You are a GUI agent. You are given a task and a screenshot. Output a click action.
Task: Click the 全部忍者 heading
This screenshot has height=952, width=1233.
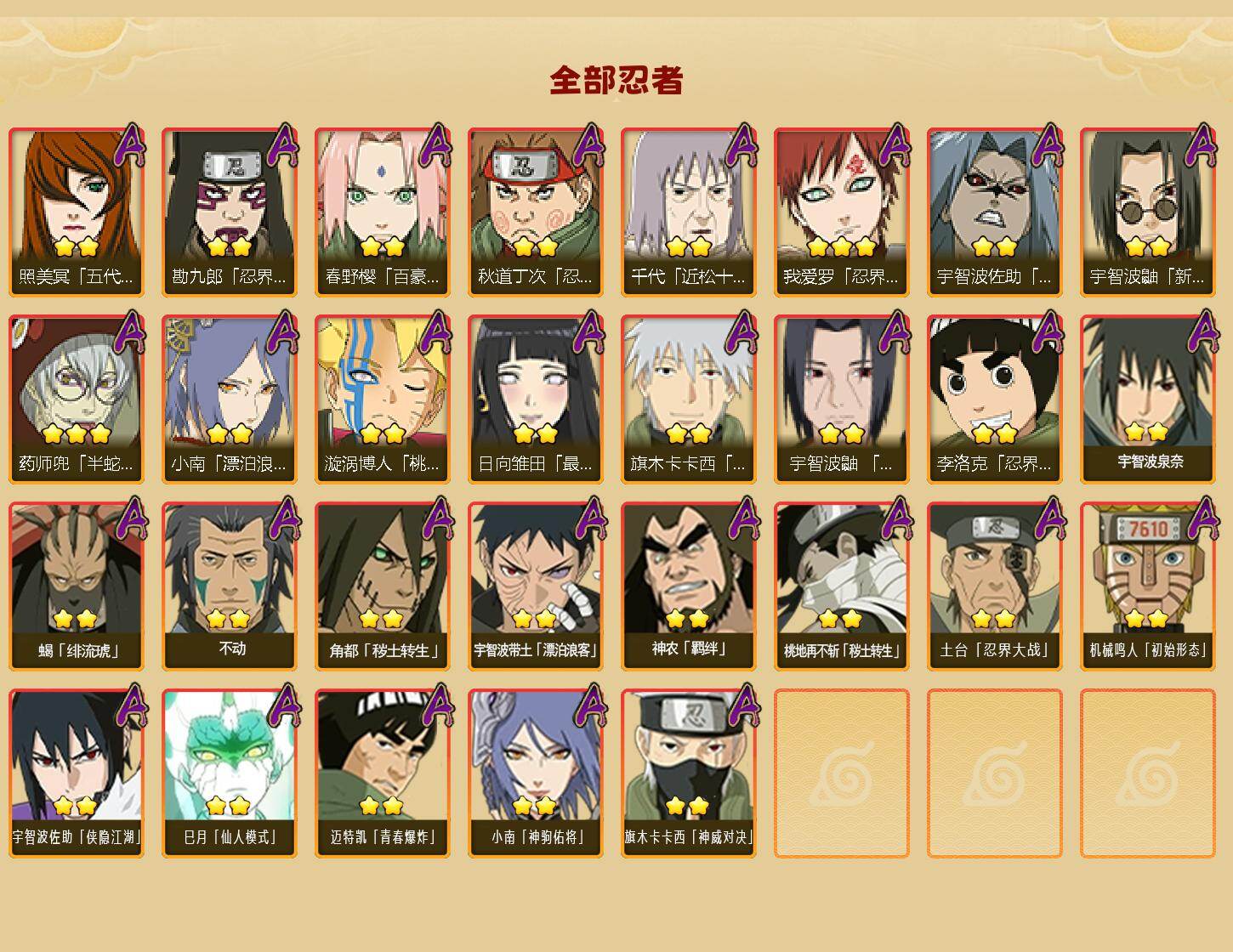[616, 80]
